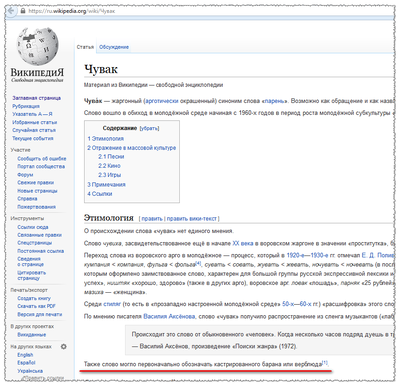The image size is (400, 386).
Task: Open Текущие события link
Action: pyautogui.click(x=33, y=138)
